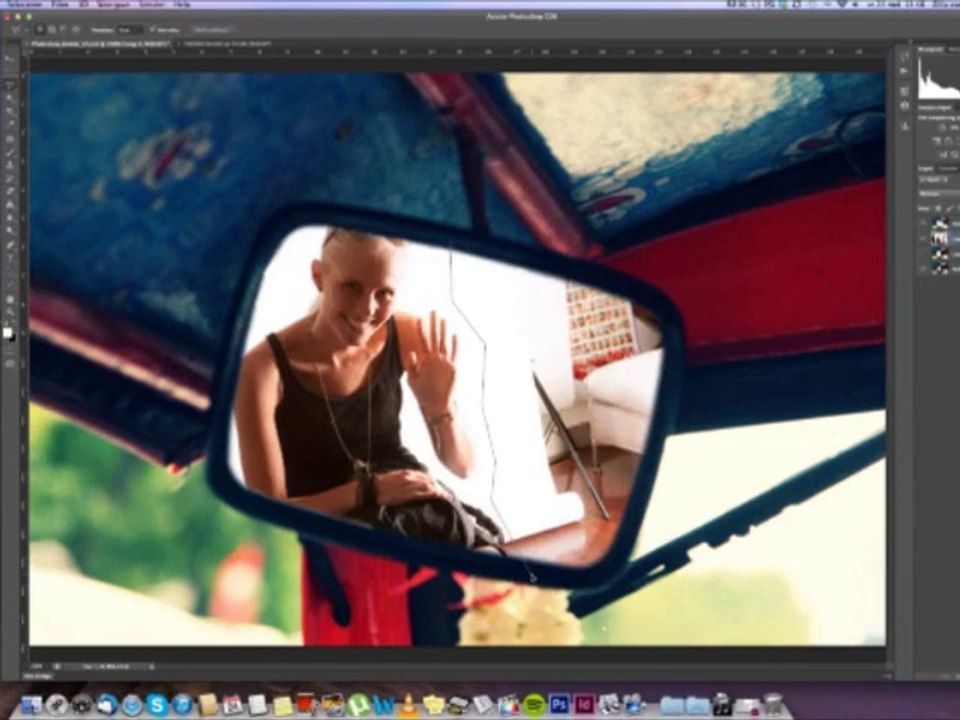Select the Path Selection tool
Image resolution: width=960 pixels, height=720 pixels.
tap(10, 272)
